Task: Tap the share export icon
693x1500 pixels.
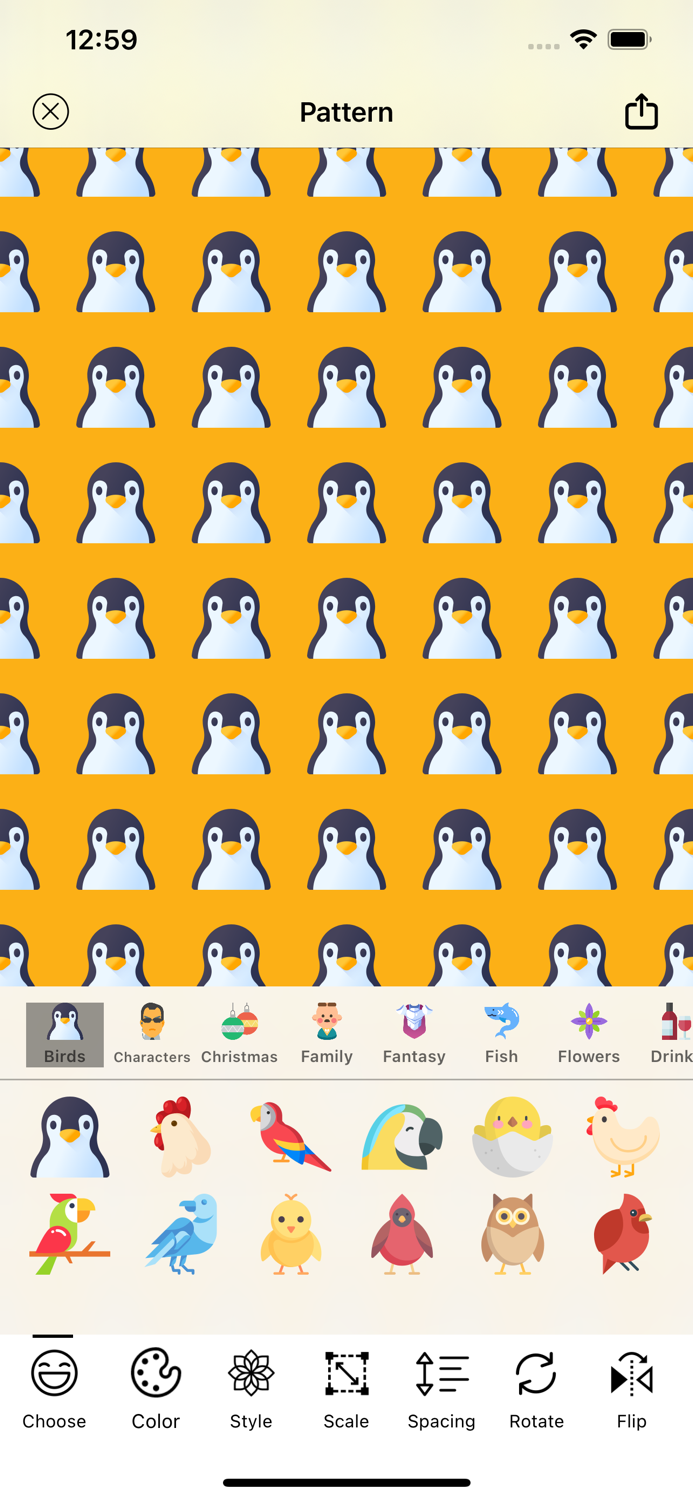Action: pyautogui.click(x=641, y=111)
